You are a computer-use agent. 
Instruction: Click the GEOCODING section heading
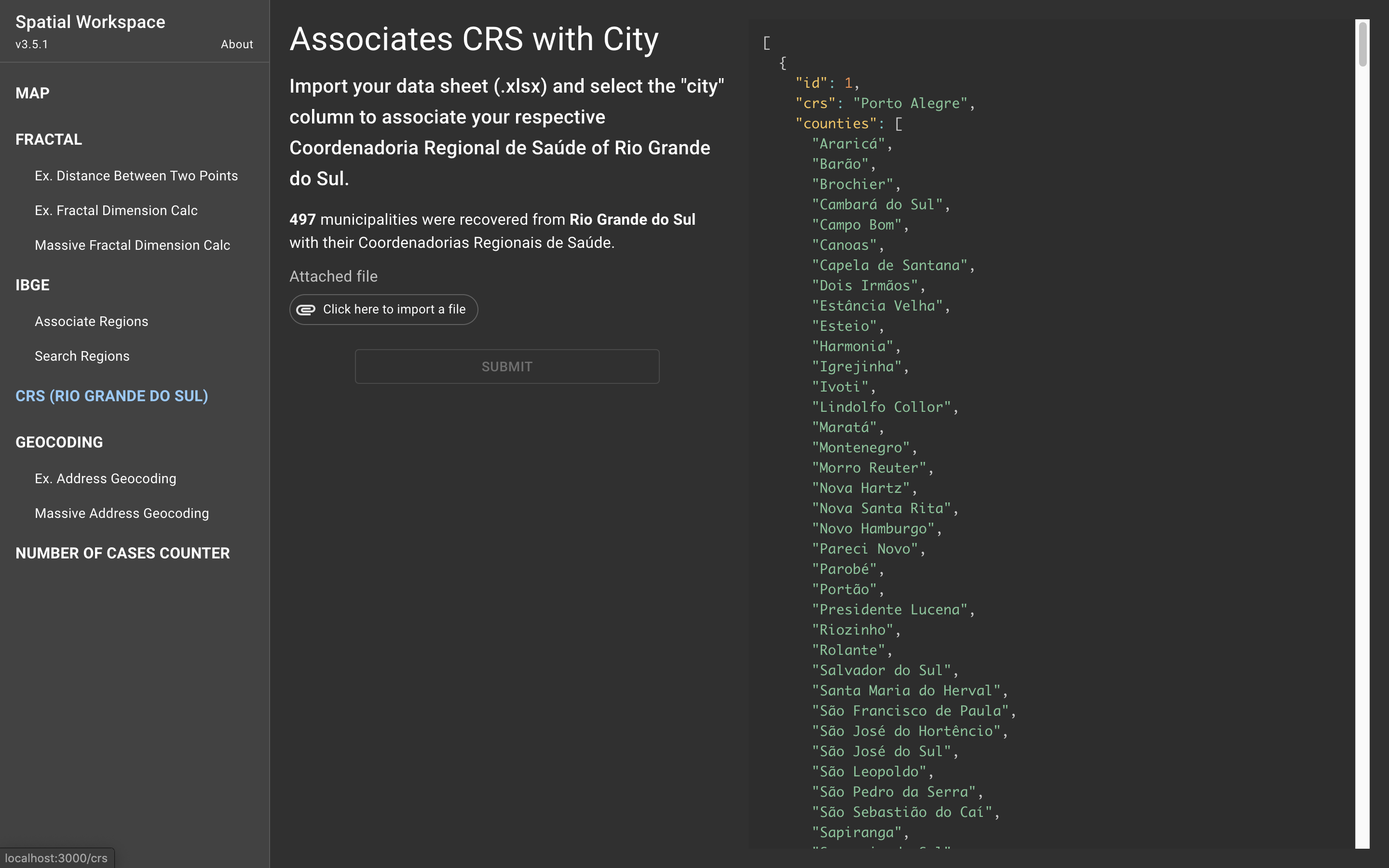[x=59, y=442]
